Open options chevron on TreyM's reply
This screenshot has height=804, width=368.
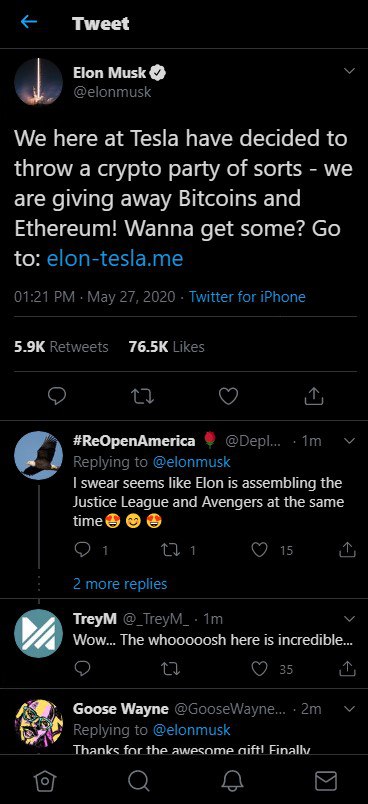point(349,619)
